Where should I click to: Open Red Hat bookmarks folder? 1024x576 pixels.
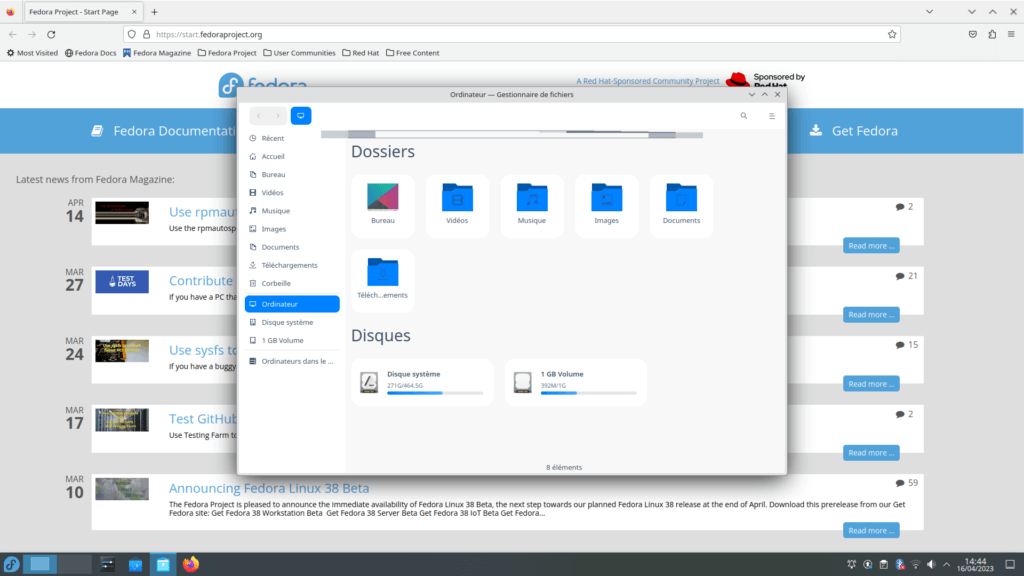pos(360,53)
